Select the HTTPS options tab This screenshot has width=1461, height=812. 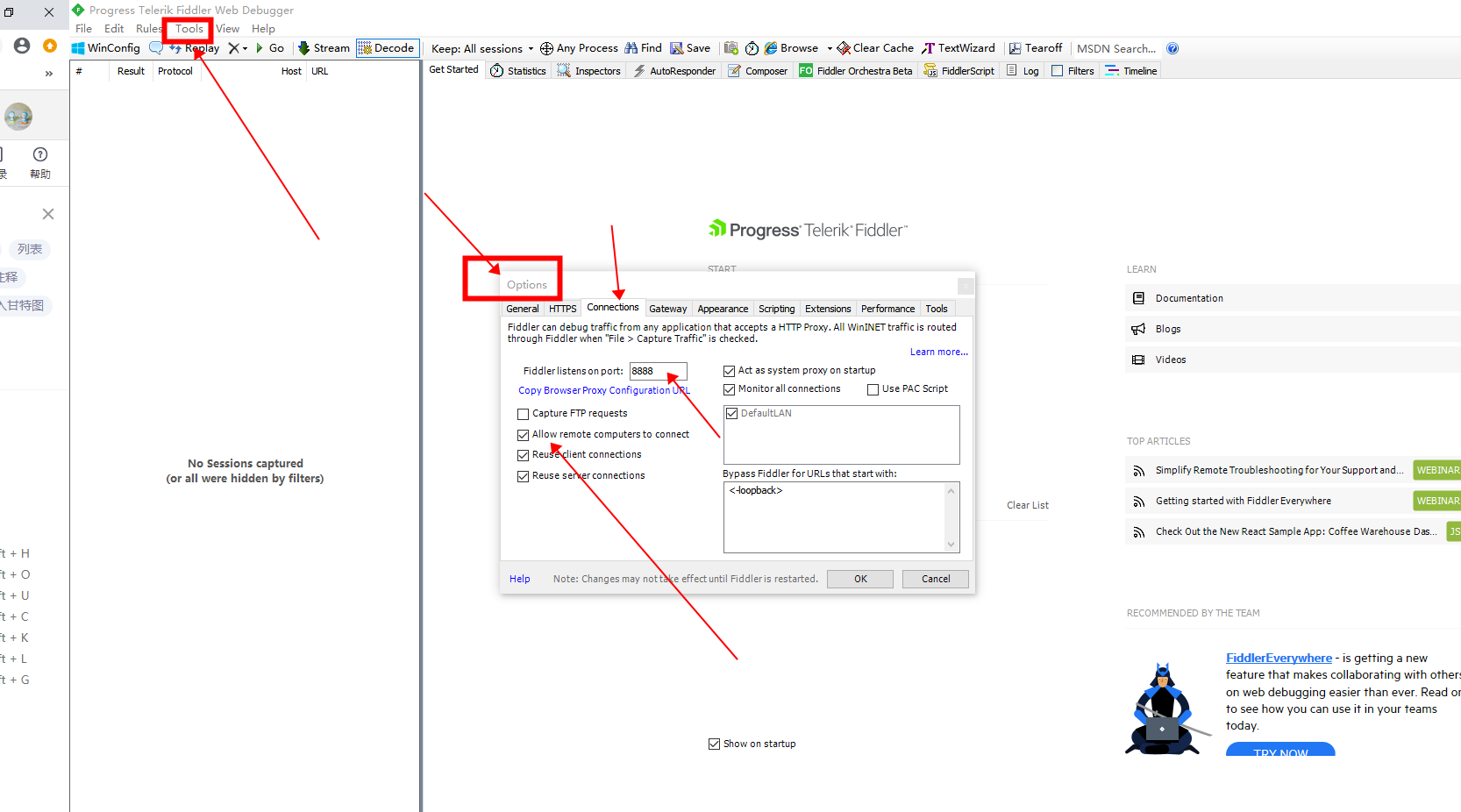pyautogui.click(x=563, y=309)
